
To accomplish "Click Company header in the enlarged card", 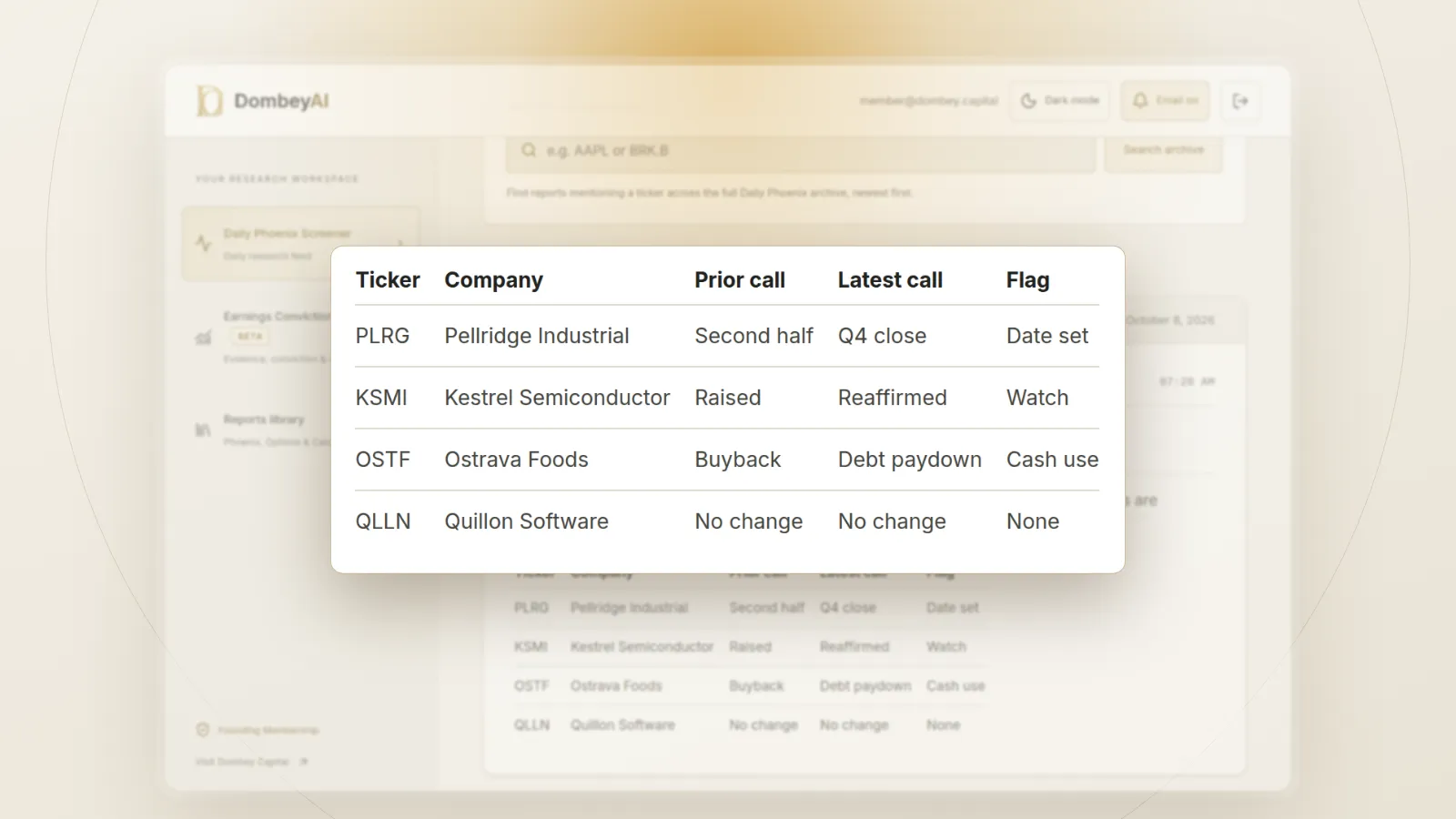I will click(493, 280).
